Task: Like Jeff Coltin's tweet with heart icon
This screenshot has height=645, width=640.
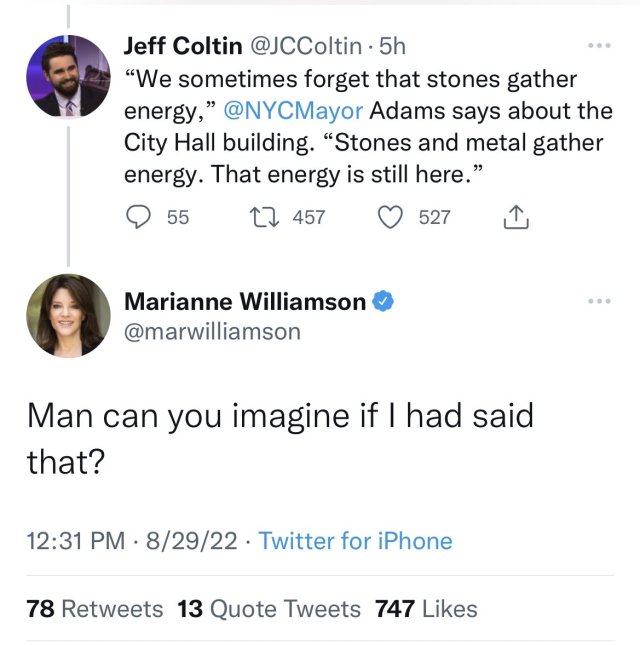Action: (x=394, y=217)
